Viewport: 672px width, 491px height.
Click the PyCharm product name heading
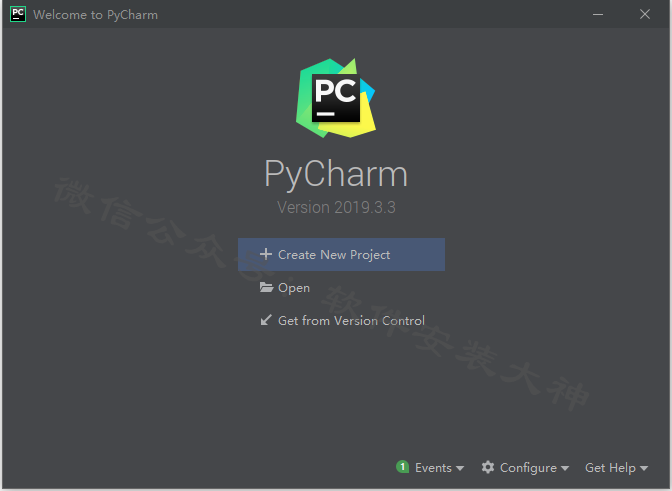(336, 174)
